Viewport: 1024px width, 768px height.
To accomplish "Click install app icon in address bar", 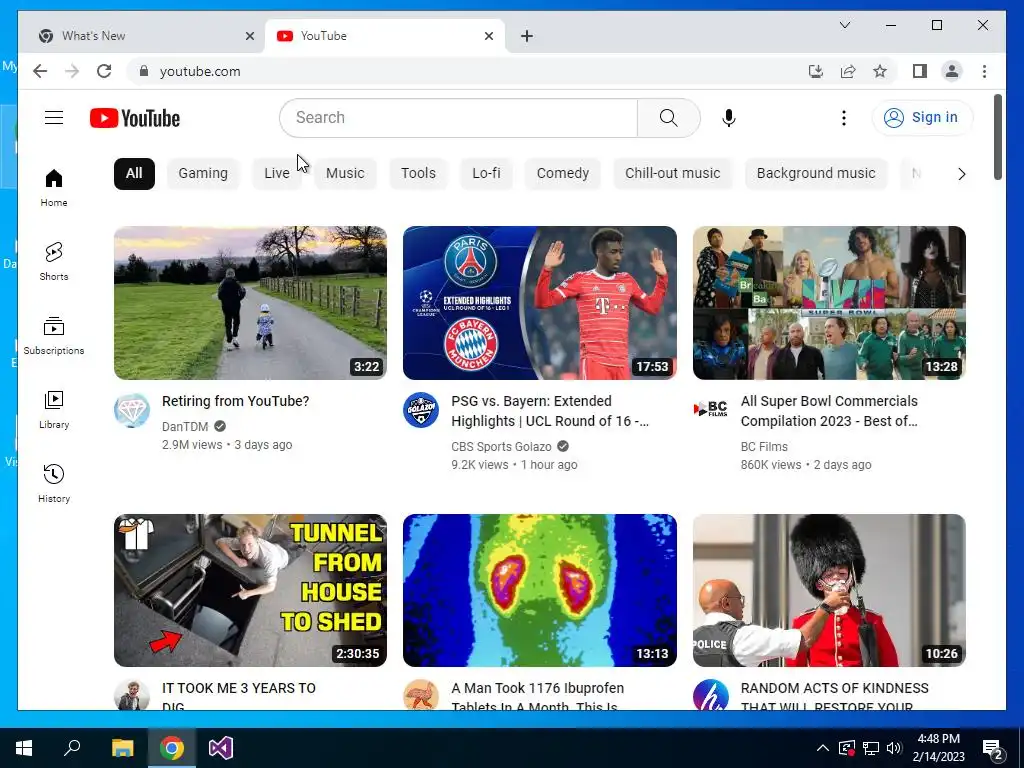I will click(816, 71).
